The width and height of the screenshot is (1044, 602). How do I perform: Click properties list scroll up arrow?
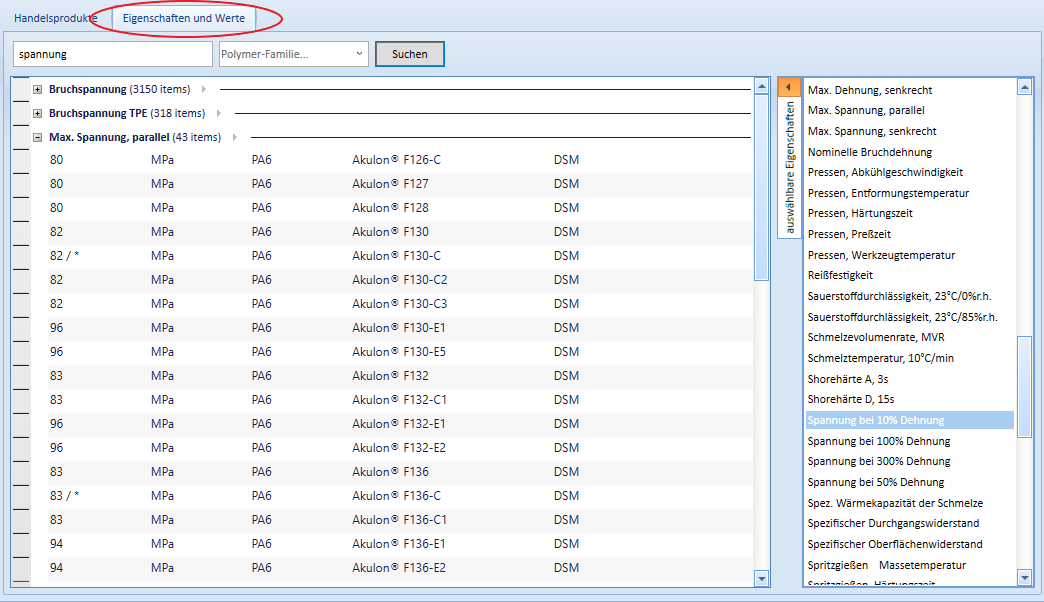pyautogui.click(x=1025, y=87)
